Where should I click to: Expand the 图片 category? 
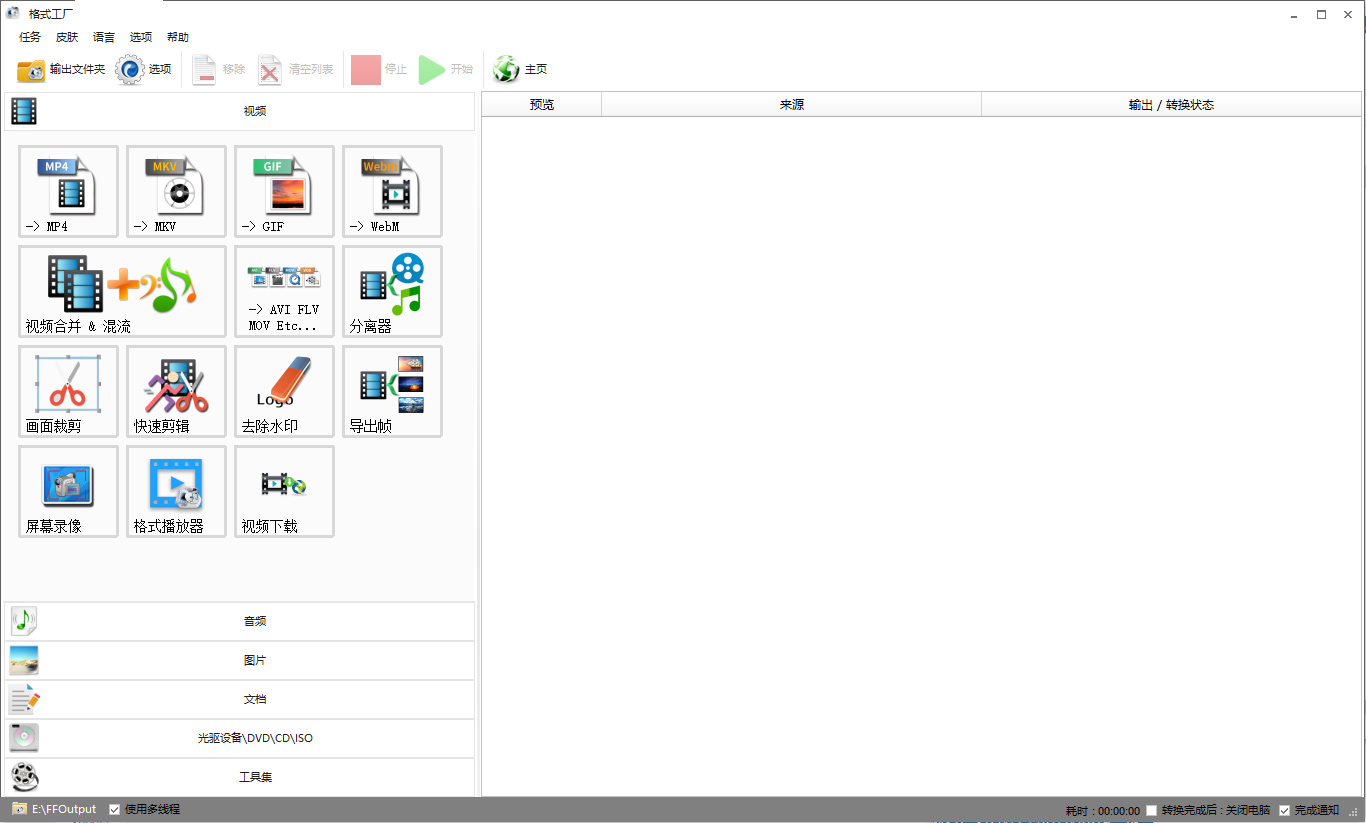(239, 660)
